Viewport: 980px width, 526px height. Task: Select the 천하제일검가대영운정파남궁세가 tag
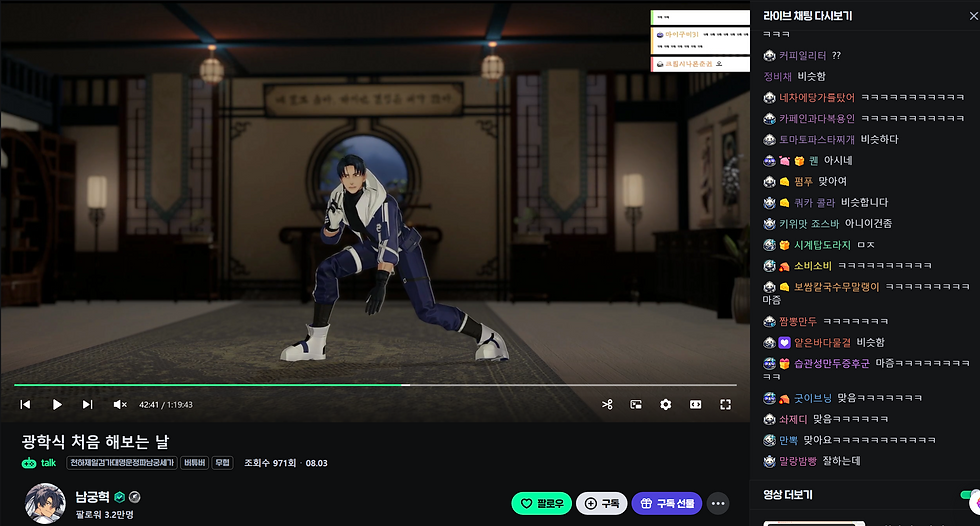tap(122, 463)
